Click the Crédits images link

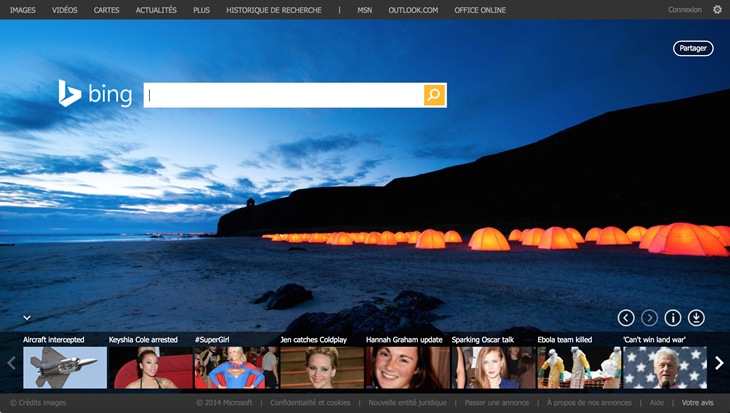[38, 403]
